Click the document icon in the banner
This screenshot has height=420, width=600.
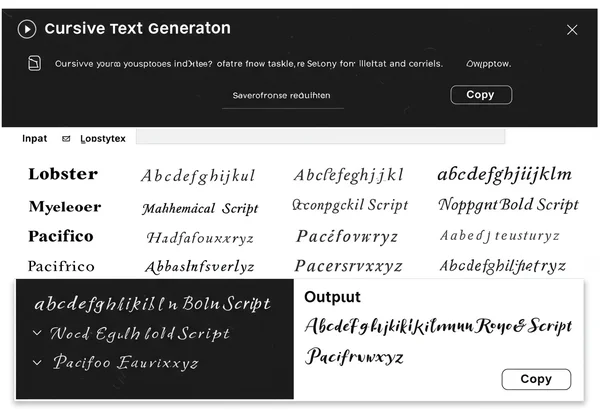(34, 63)
